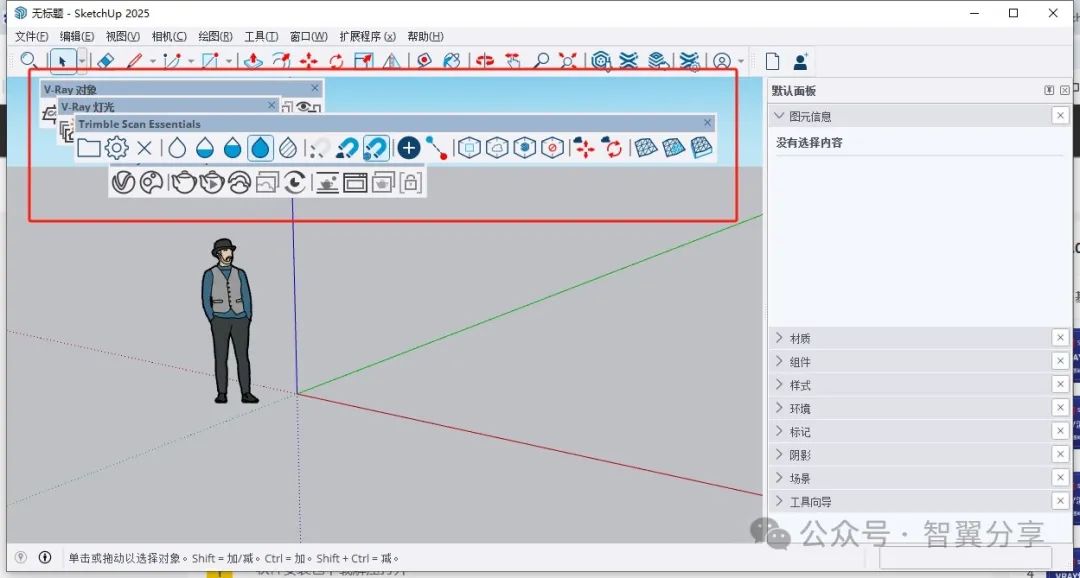The width and height of the screenshot is (1080, 578).
Task: Select the arrow Select tool
Action: point(63,61)
